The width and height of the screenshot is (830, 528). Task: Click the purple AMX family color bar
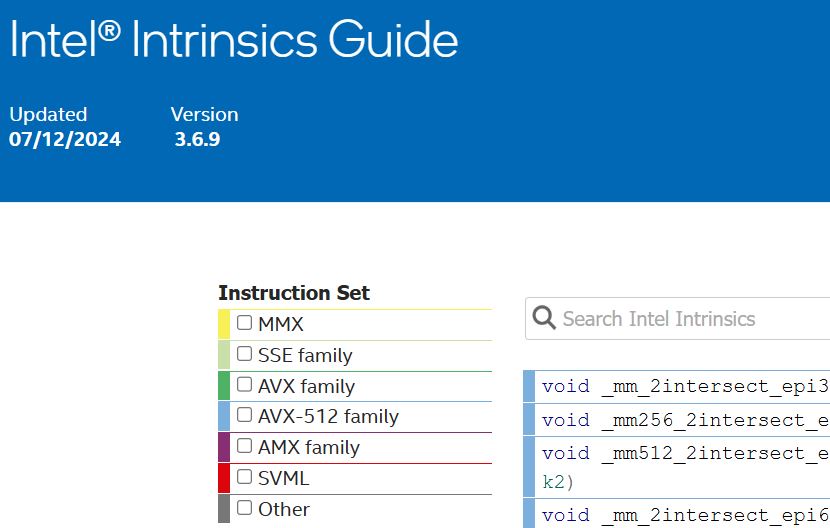(x=224, y=447)
